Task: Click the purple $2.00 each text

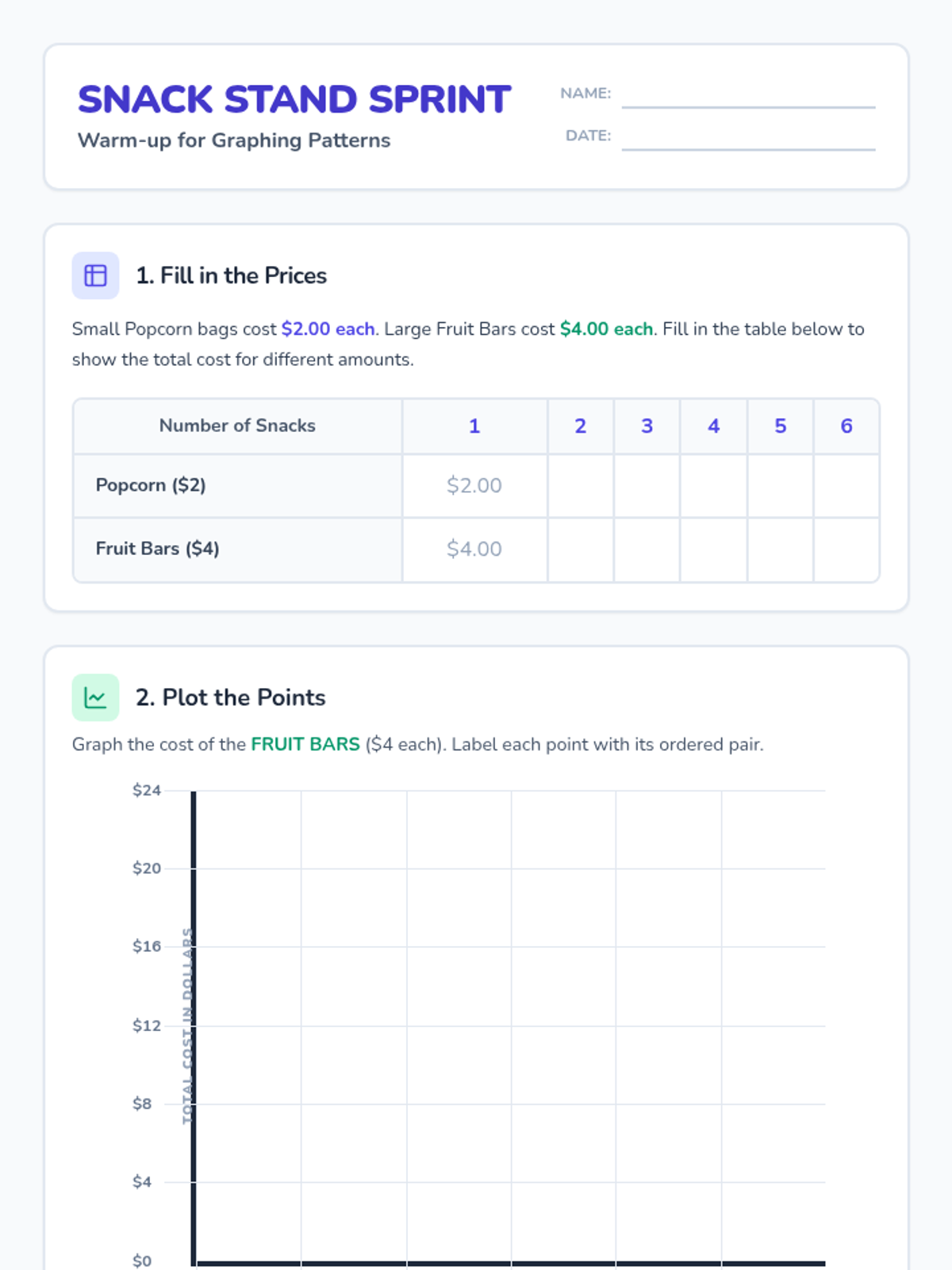Action: click(328, 329)
